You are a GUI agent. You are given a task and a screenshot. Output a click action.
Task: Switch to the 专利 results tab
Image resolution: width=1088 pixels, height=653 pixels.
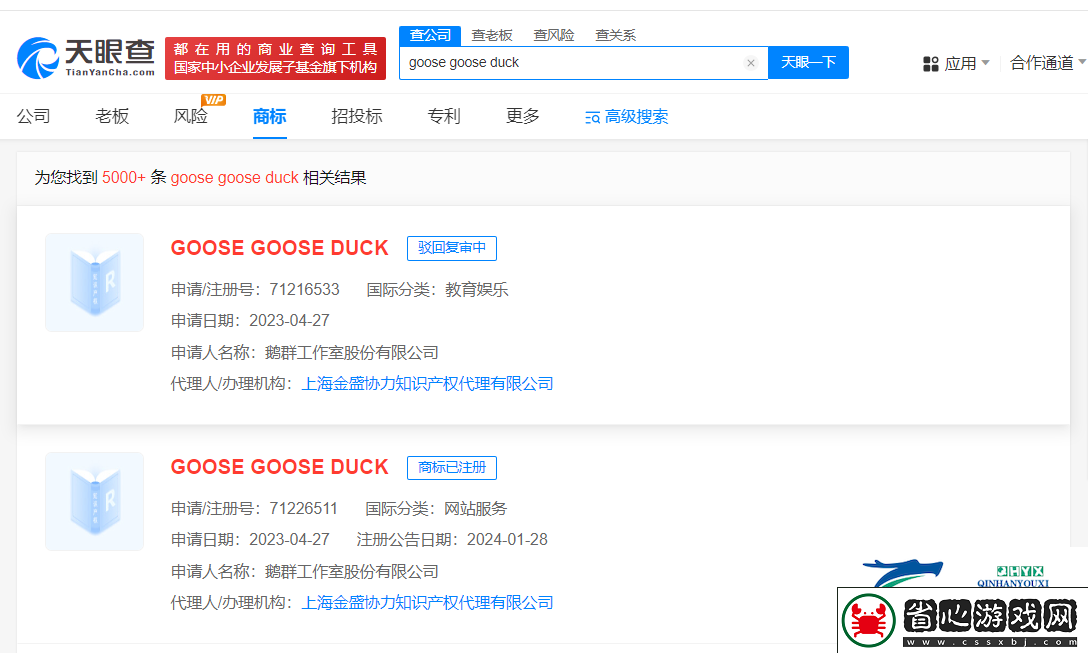[444, 116]
